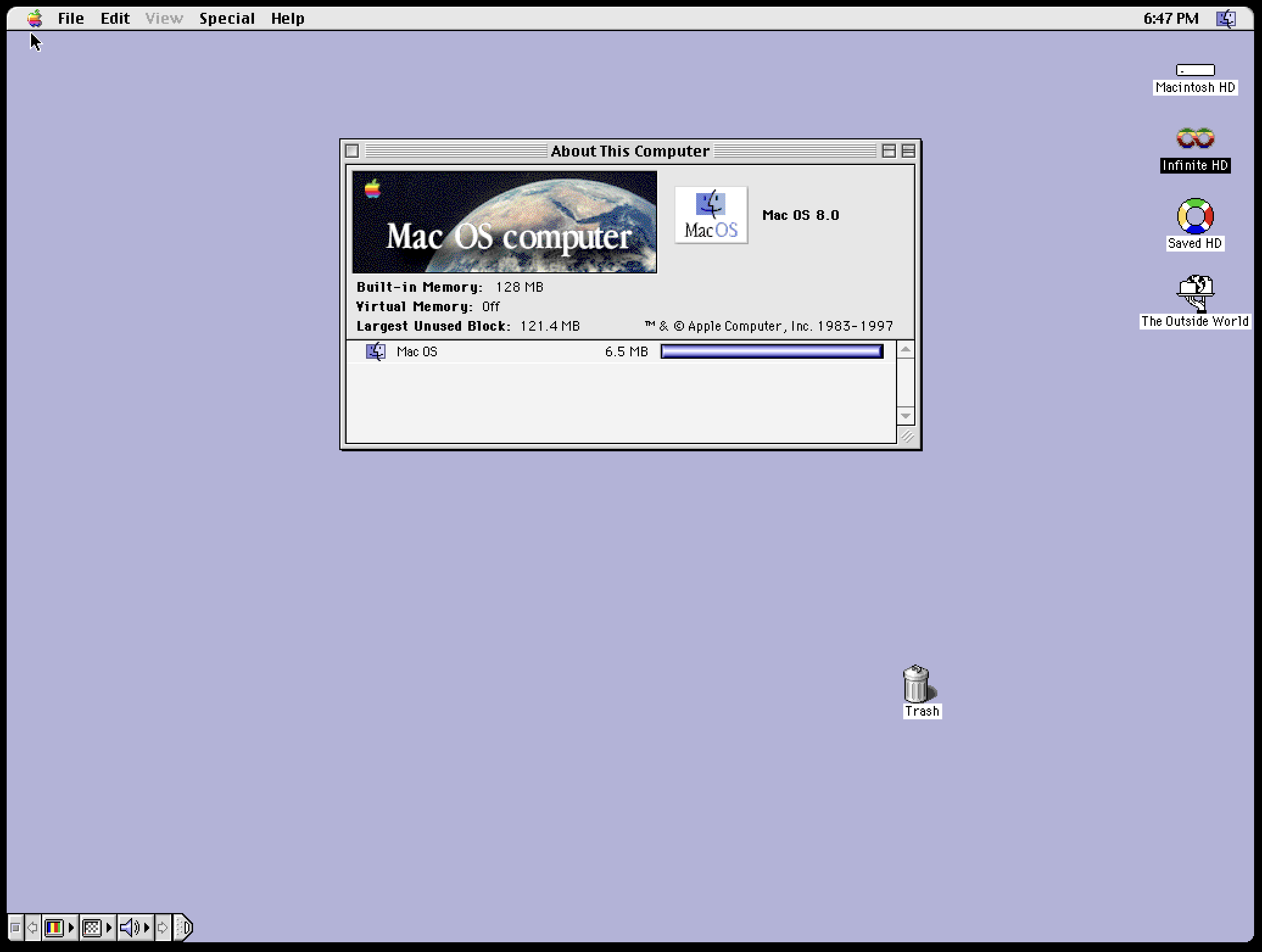1262x952 pixels.
Task: Click the Mac OS computer Earth banner
Action: (x=505, y=222)
